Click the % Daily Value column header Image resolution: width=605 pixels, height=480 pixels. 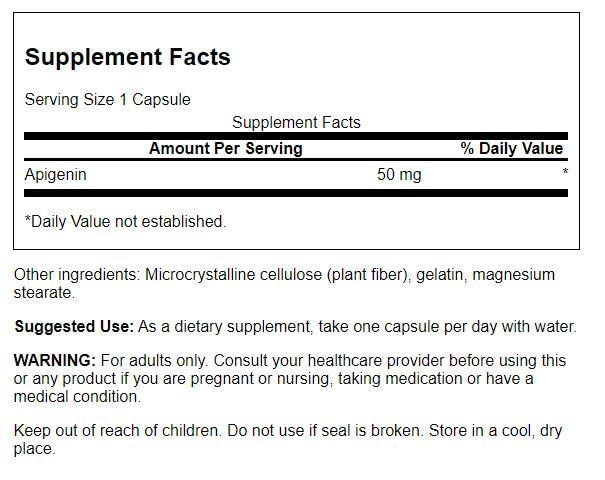click(x=511, y=148)
